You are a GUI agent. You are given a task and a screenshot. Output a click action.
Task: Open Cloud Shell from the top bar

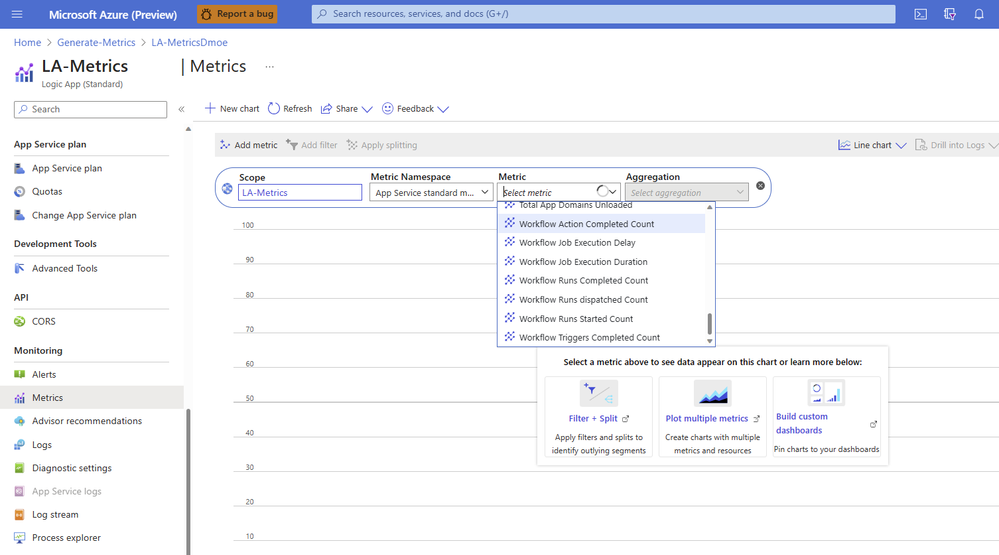(x=920, y=14)
